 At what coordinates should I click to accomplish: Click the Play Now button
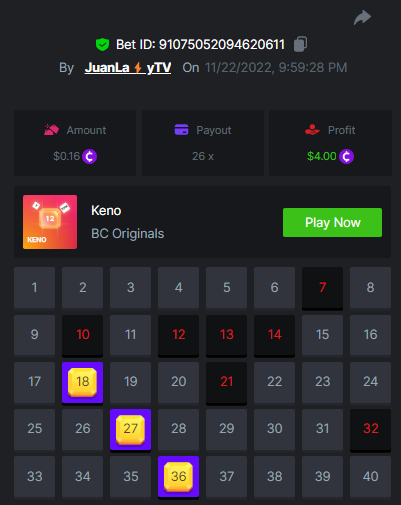[332, 223]
